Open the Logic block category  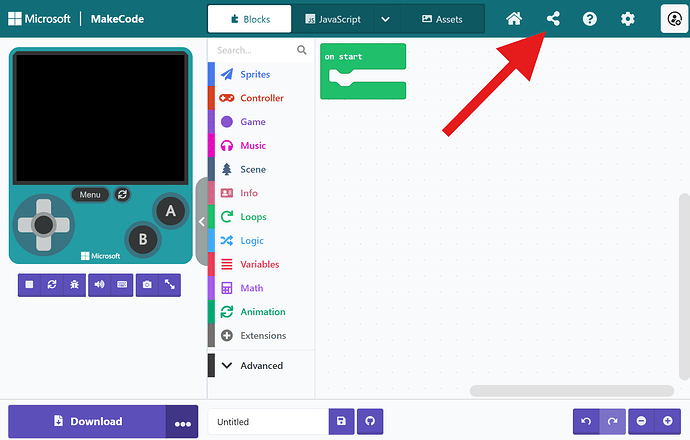[261, 241]
